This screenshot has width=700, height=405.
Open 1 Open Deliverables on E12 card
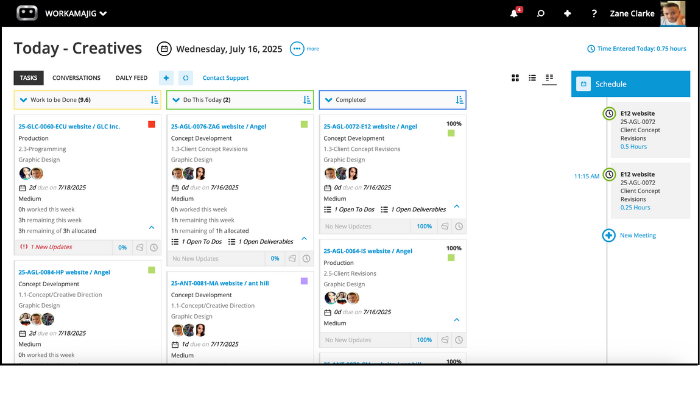click(x=413, y=209)
